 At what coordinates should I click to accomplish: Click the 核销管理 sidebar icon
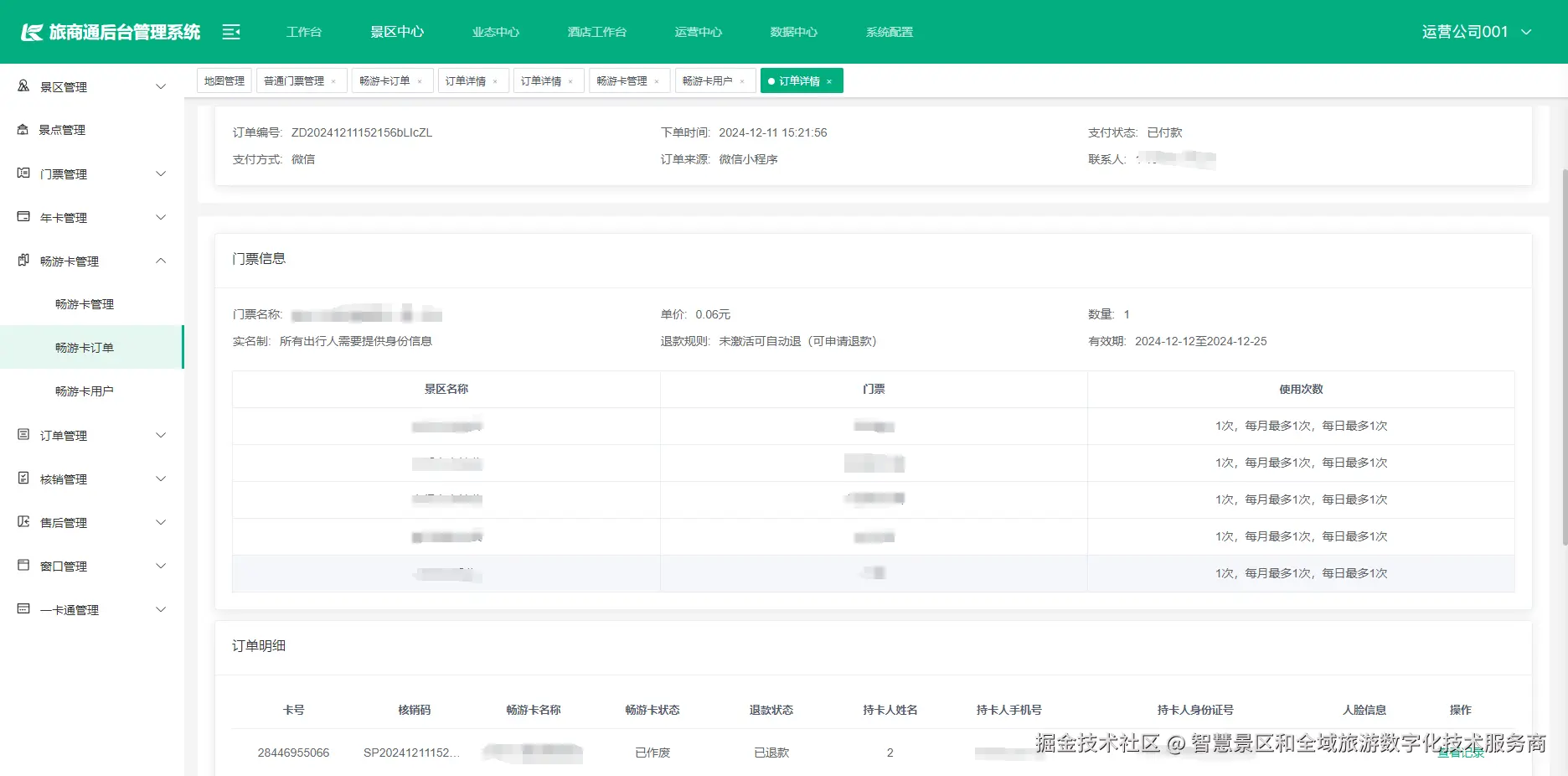21,479
